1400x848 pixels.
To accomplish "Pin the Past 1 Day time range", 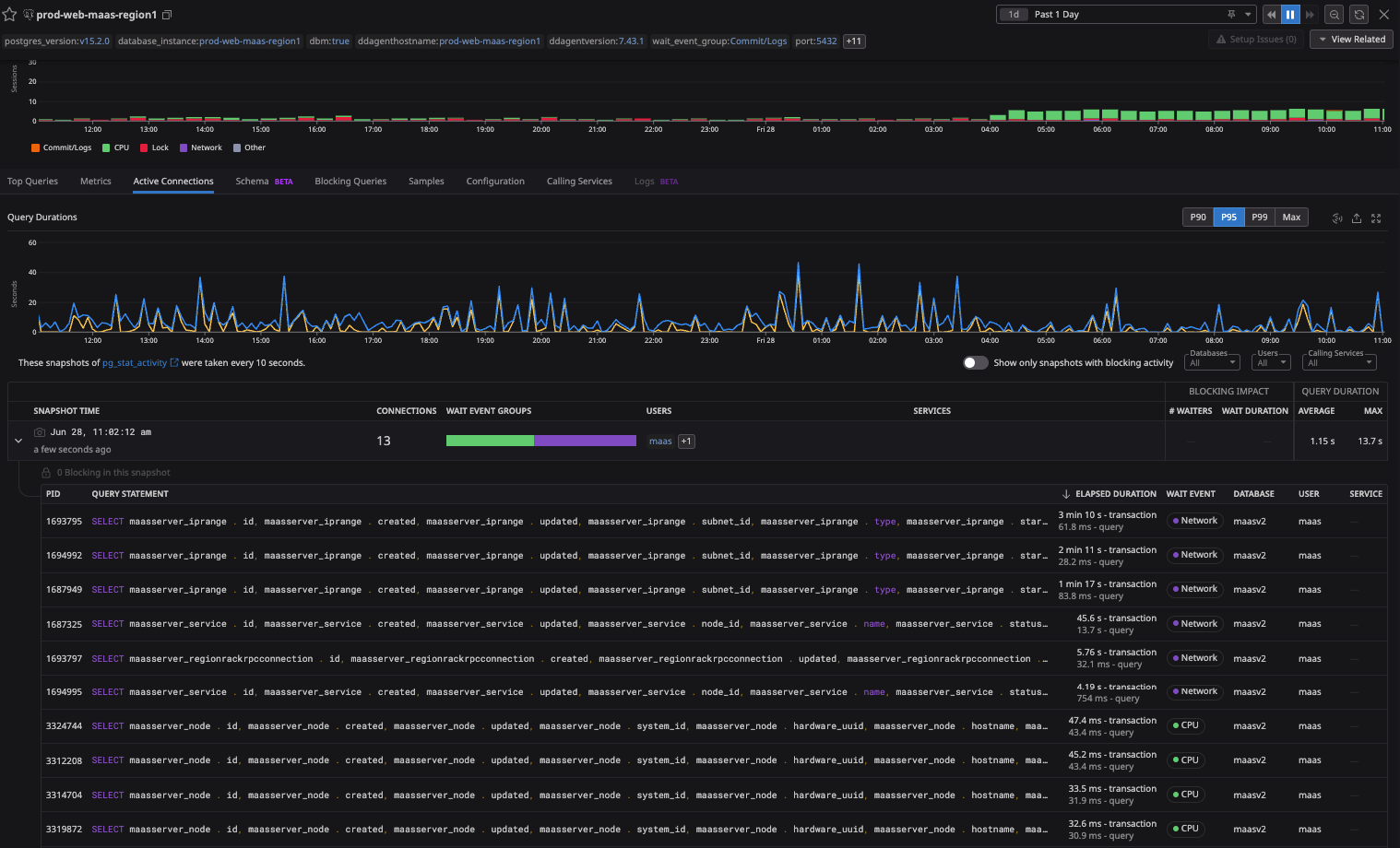I will (1231, 15).
